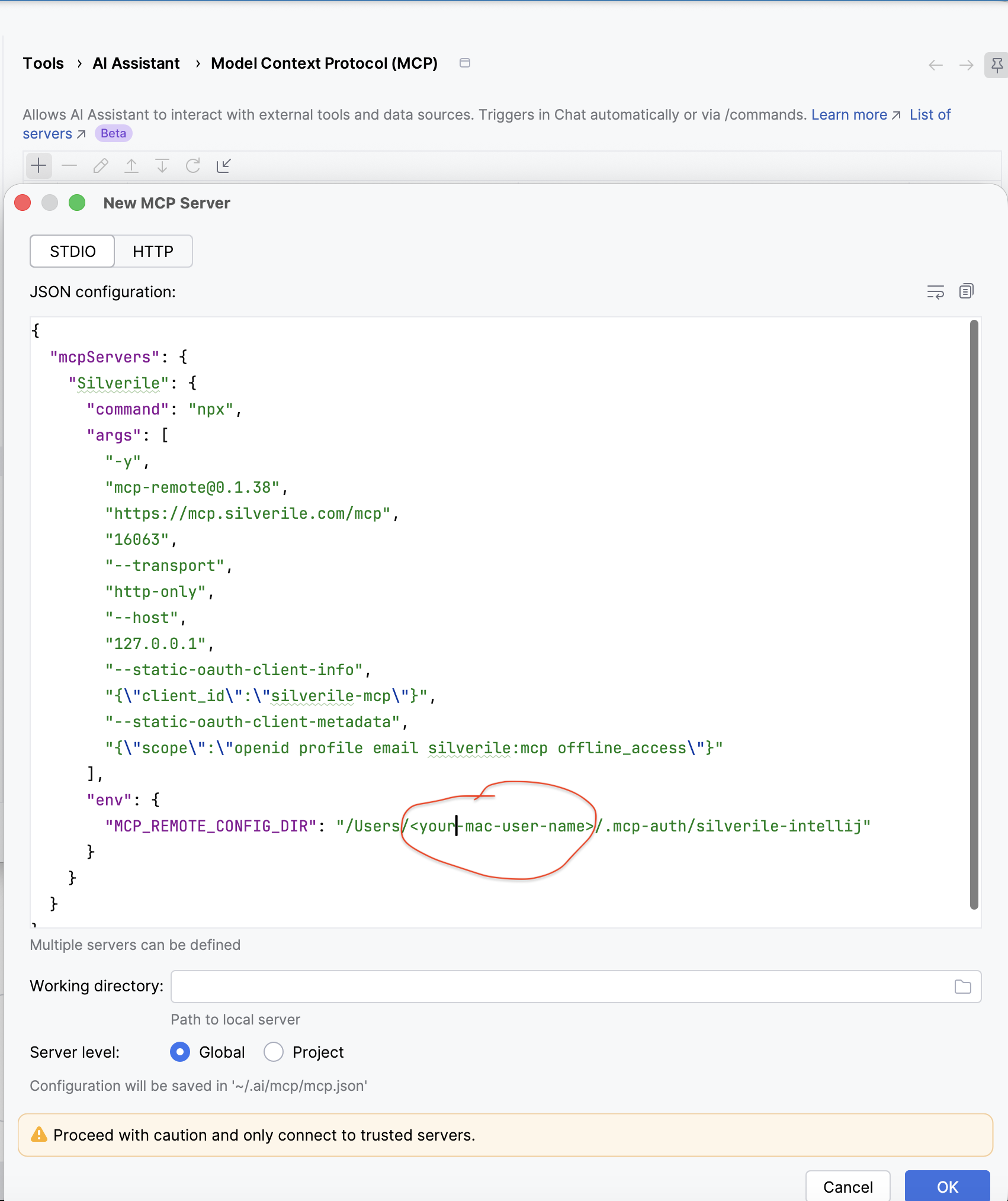Viewport: 1008px width, 1201px height.
Task: Toggle soft-wrap icon above JSON editor
Action: tap(936, 292)
